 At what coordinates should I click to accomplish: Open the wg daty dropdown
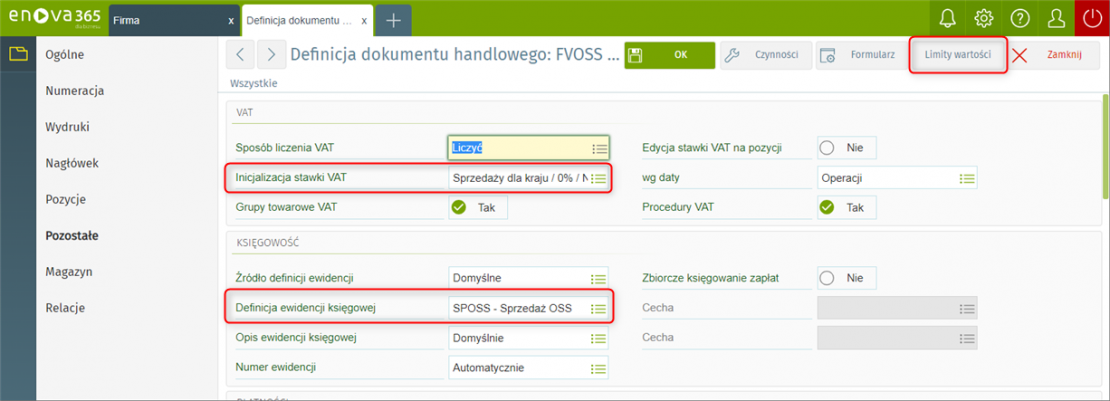coord(967,178)
